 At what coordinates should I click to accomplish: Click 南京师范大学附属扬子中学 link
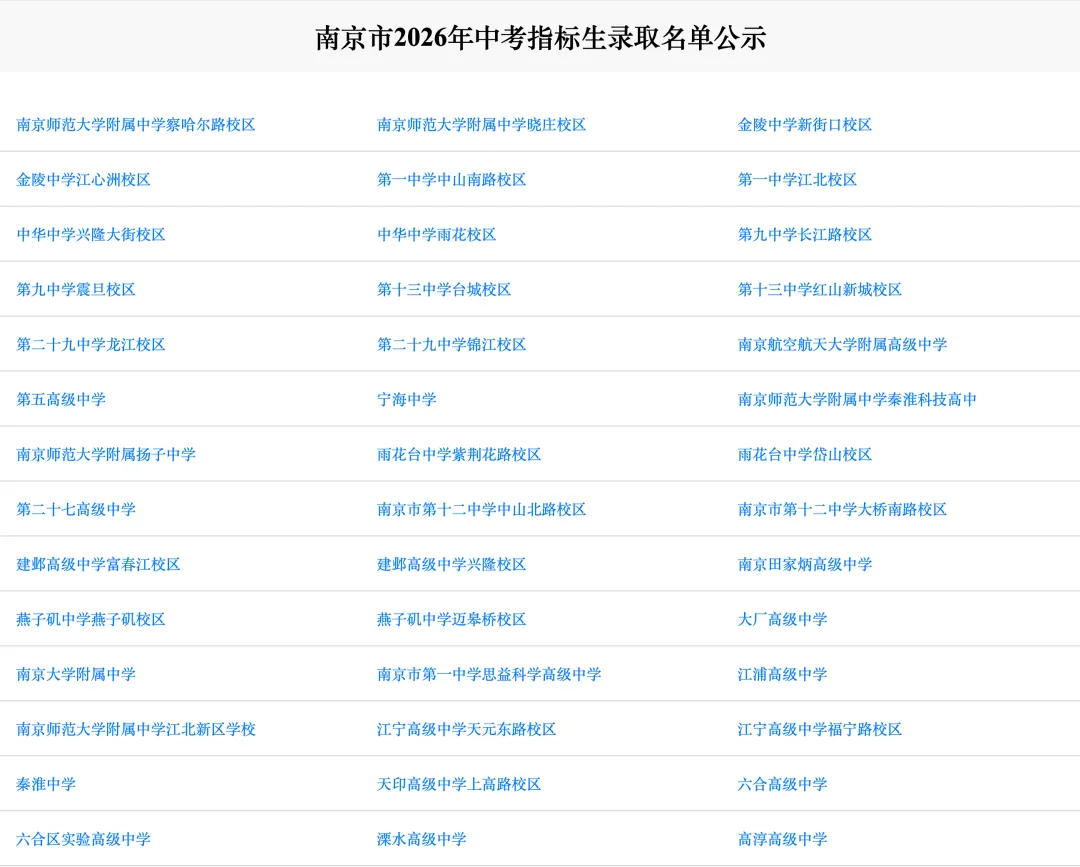[x=106, y=455]
